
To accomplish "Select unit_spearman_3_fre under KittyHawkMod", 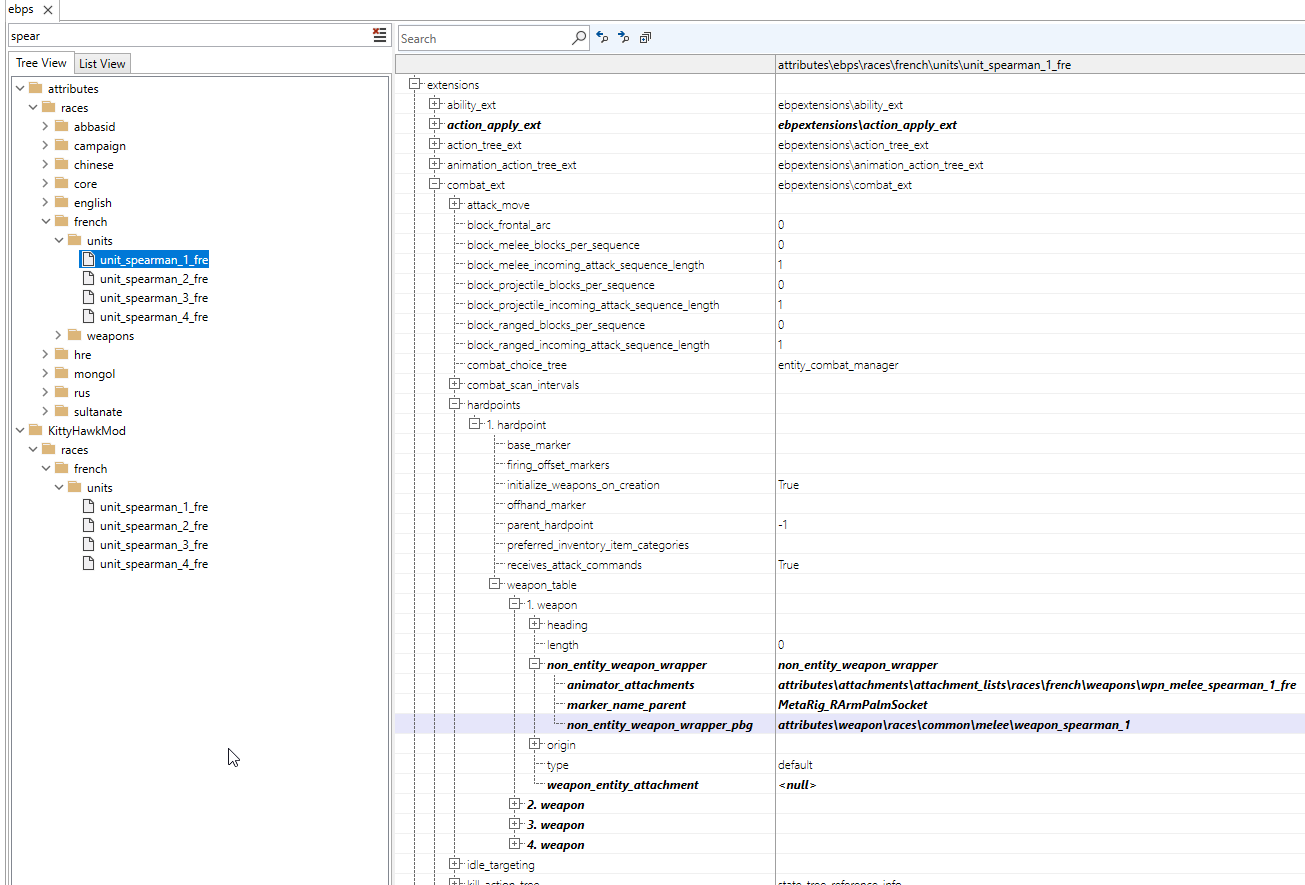I will coord(154,545).
